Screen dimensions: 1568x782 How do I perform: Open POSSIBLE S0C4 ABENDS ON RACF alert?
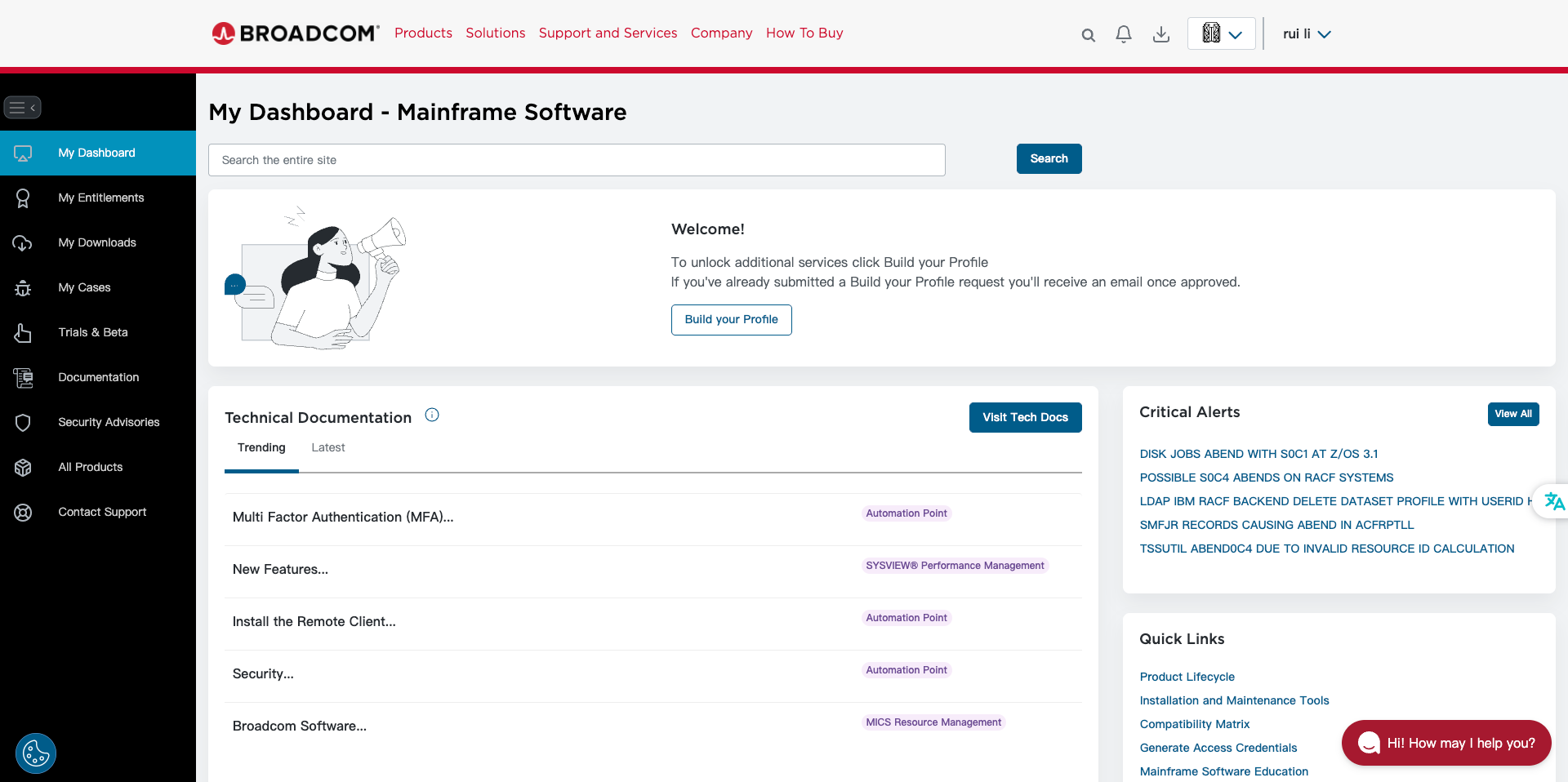pos(1267,478)
